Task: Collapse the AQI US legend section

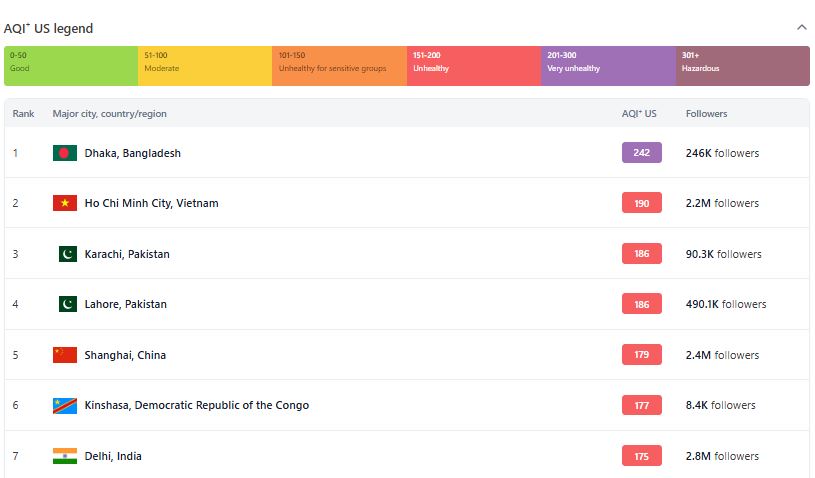Action: coord(802,27)
